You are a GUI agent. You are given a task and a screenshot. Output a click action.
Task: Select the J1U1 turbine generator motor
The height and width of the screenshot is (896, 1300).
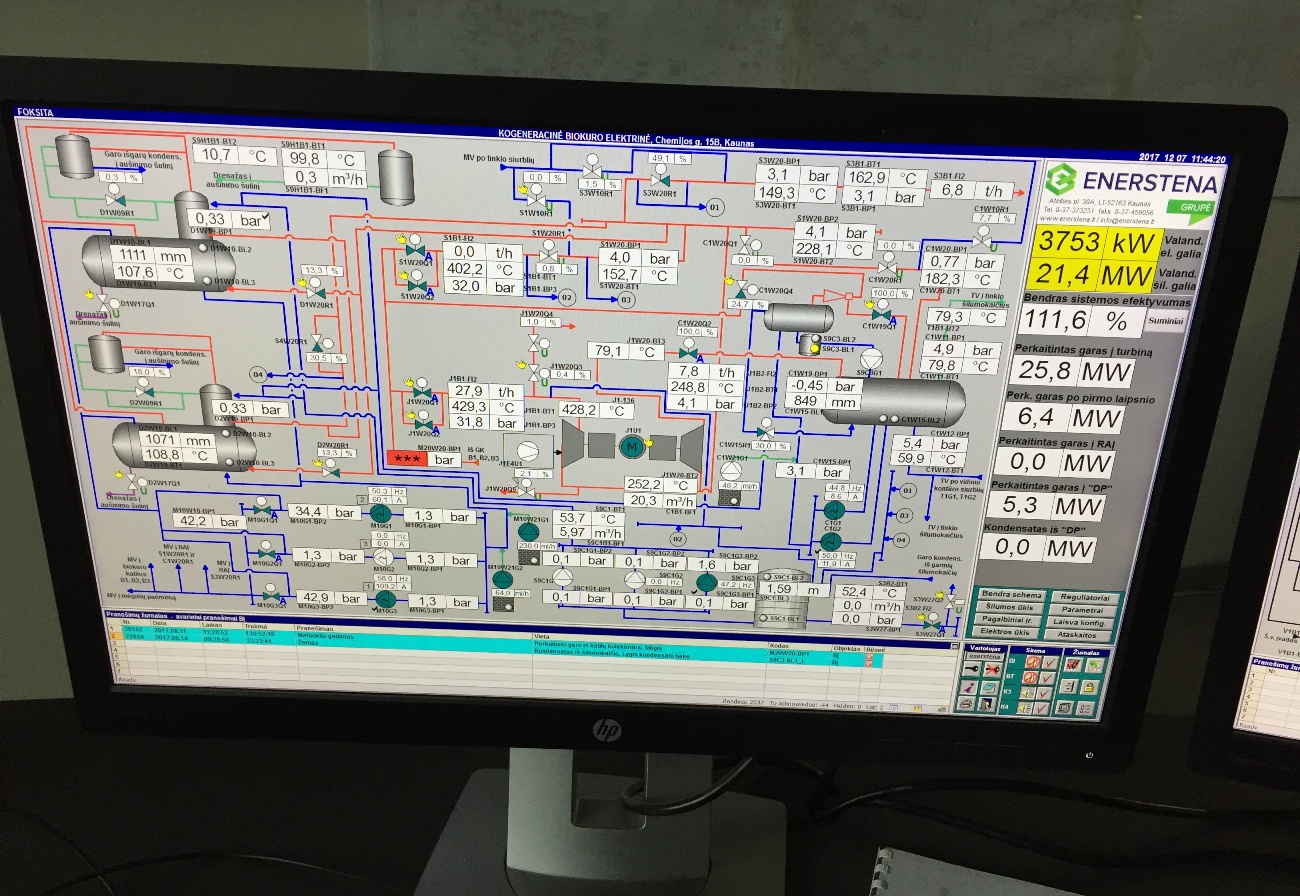click(630, 446)
